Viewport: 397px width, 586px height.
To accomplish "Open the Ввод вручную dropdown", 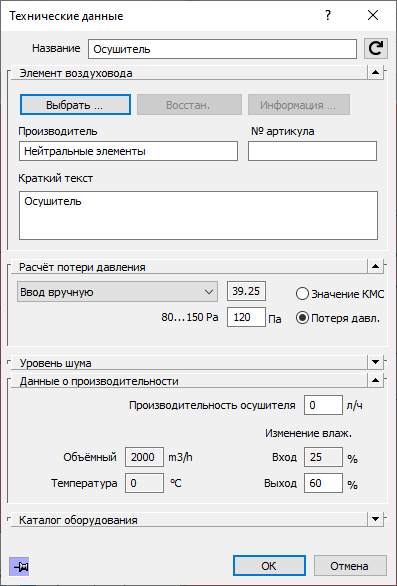I will click(x=117, y=292).
